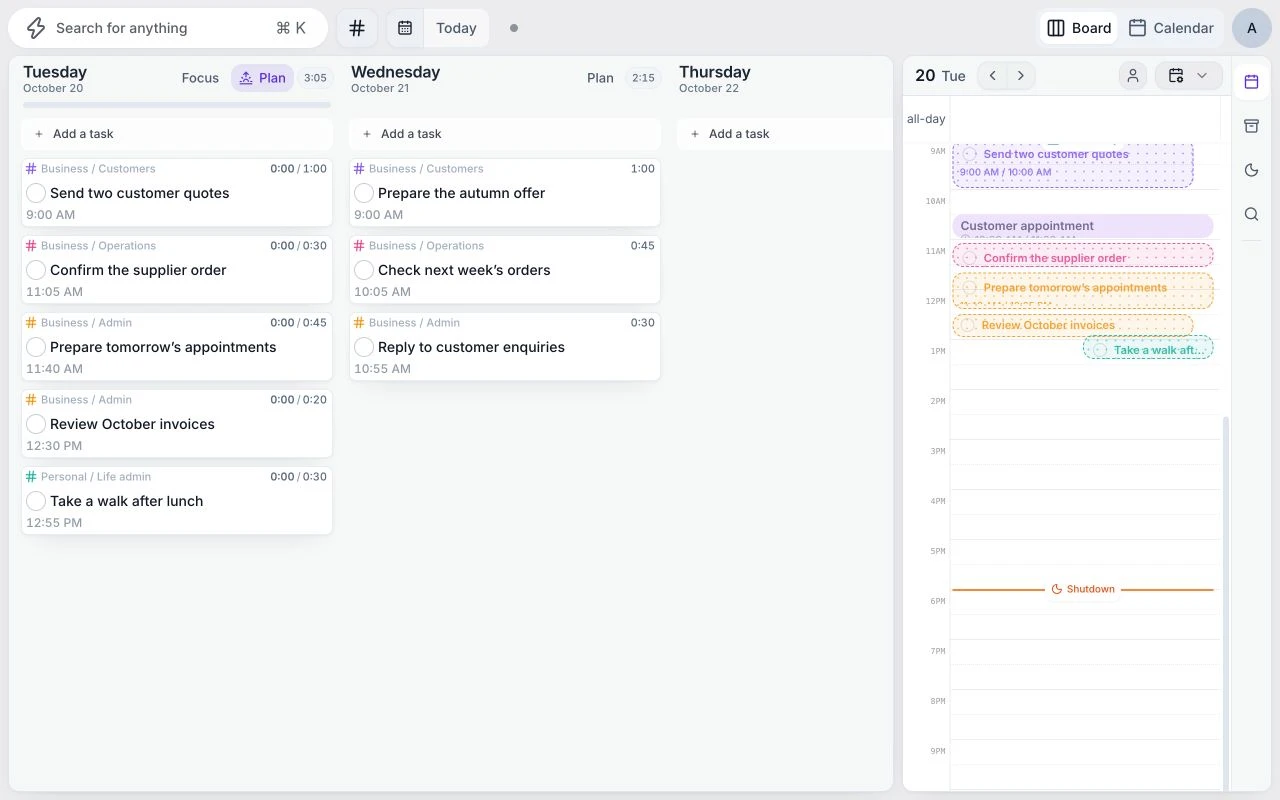Click Plan on the Wednesday column

pyautogui.click(x=600, y=78)
